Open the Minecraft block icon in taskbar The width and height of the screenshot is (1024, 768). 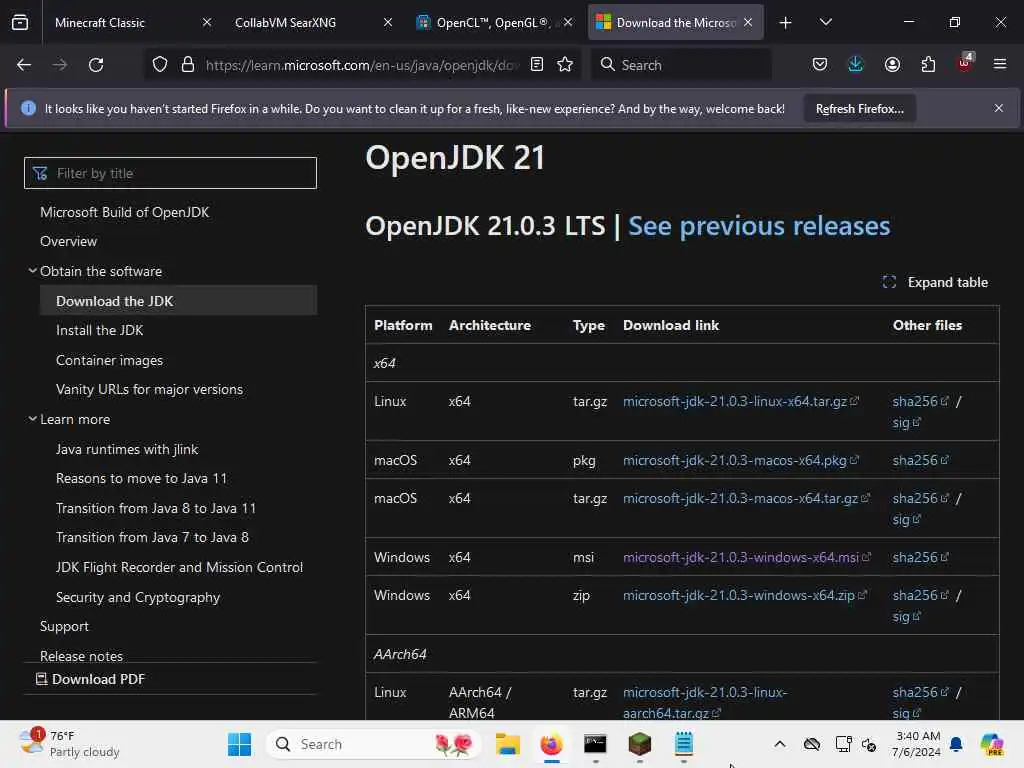[639, 744]
